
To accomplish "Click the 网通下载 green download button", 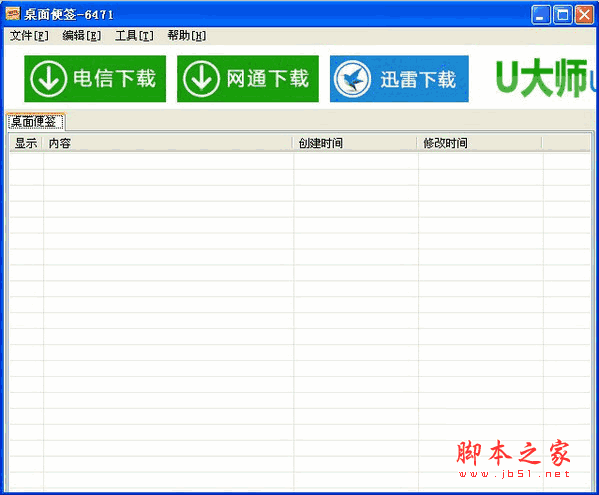I will point(248,79).
